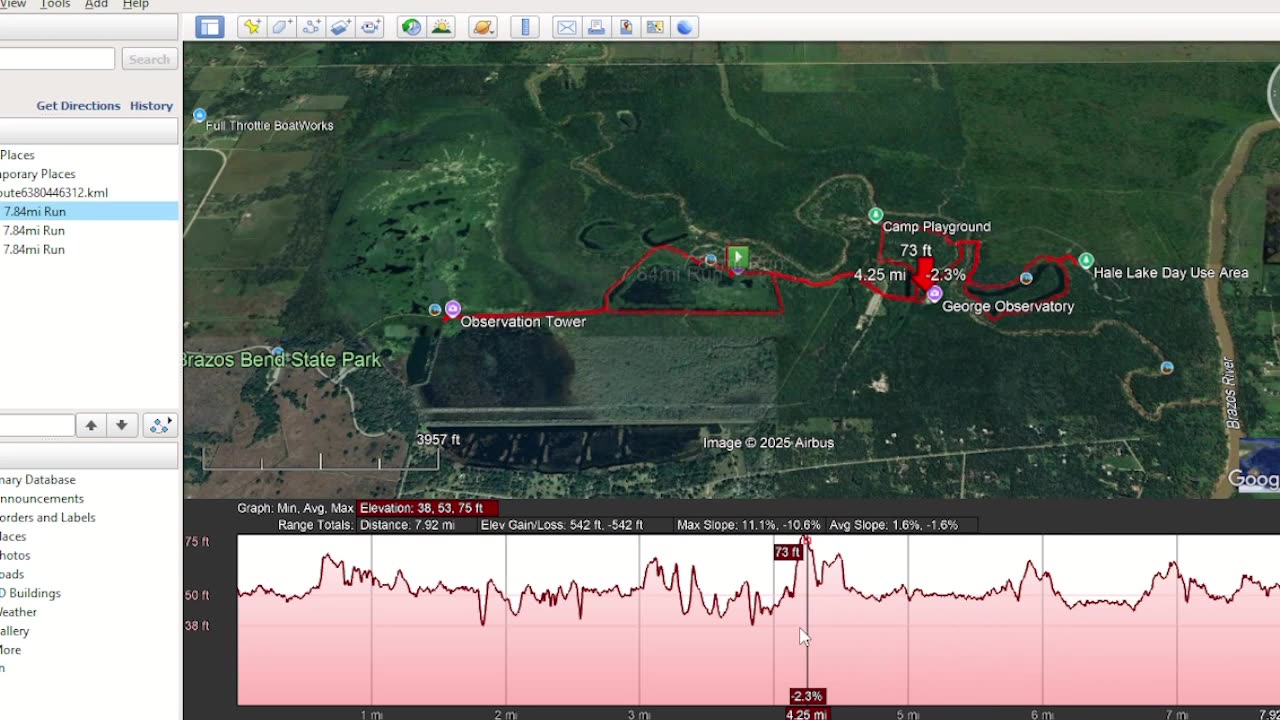The image size is (1280, 720).
Task: Click the blue Earth globe icon
Action: pos(685,27)
